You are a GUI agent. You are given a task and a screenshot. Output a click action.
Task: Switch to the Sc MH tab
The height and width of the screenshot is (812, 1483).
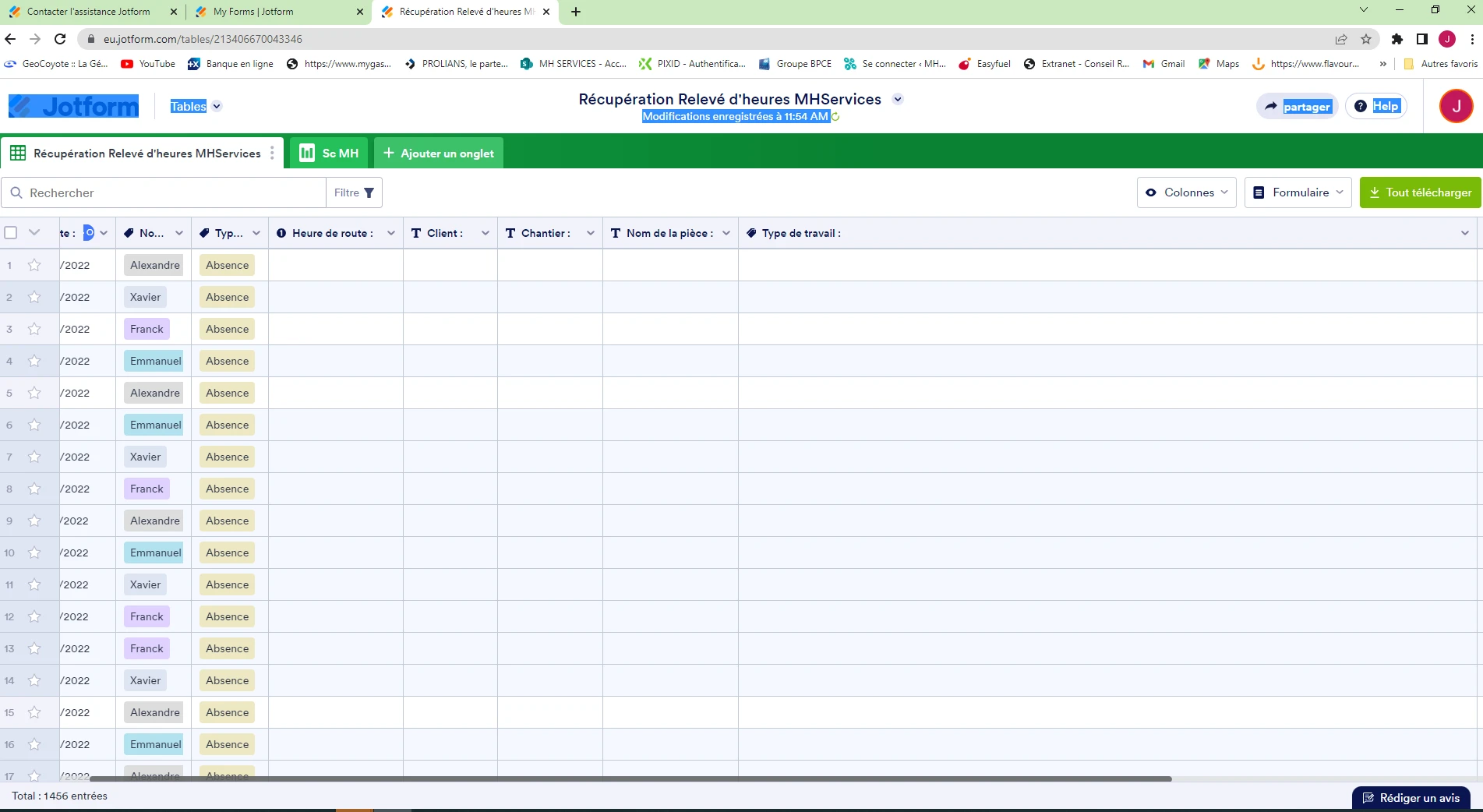[x=328, y=153]
